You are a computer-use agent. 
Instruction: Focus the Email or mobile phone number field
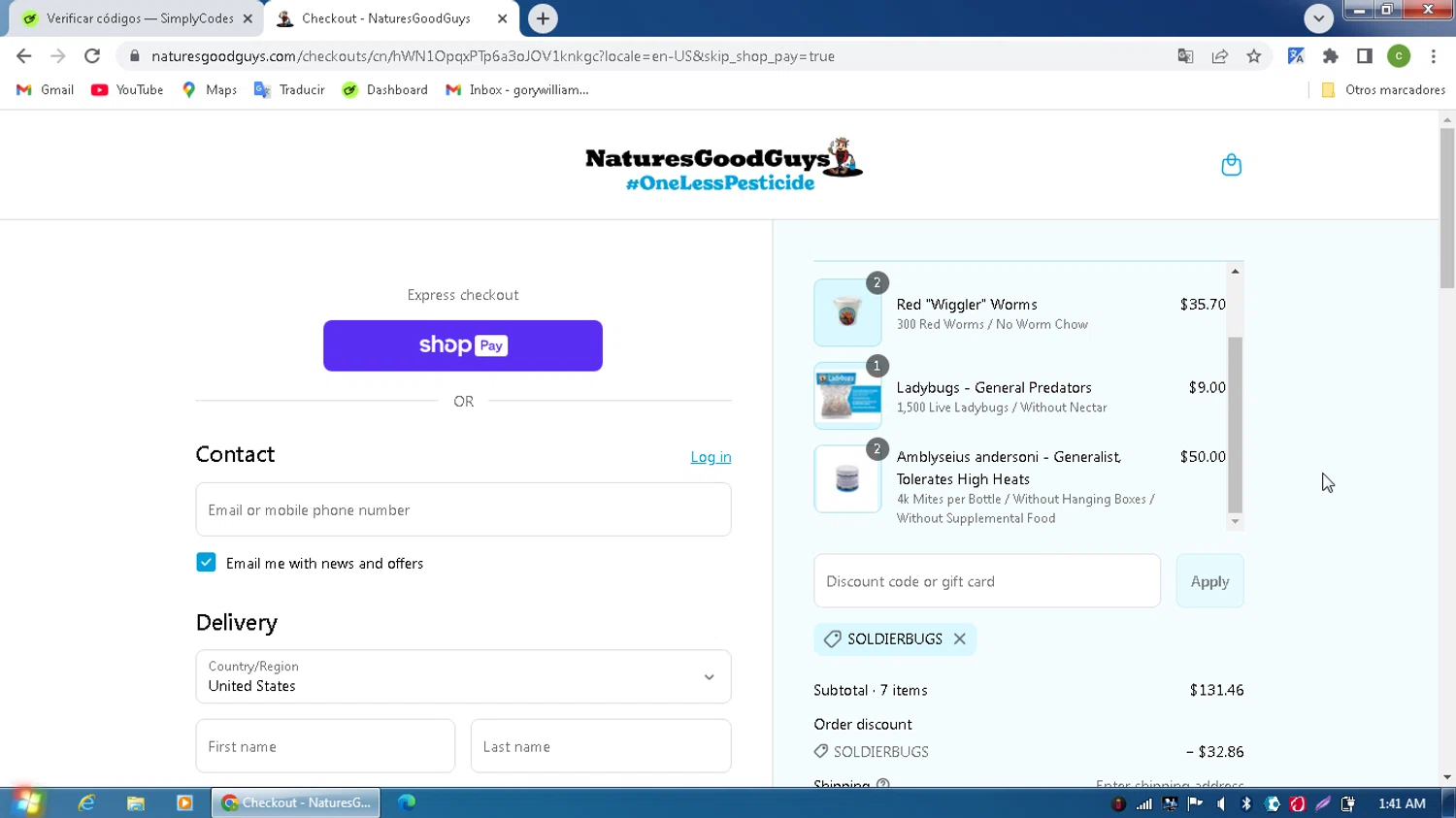(x=463, y=509)
